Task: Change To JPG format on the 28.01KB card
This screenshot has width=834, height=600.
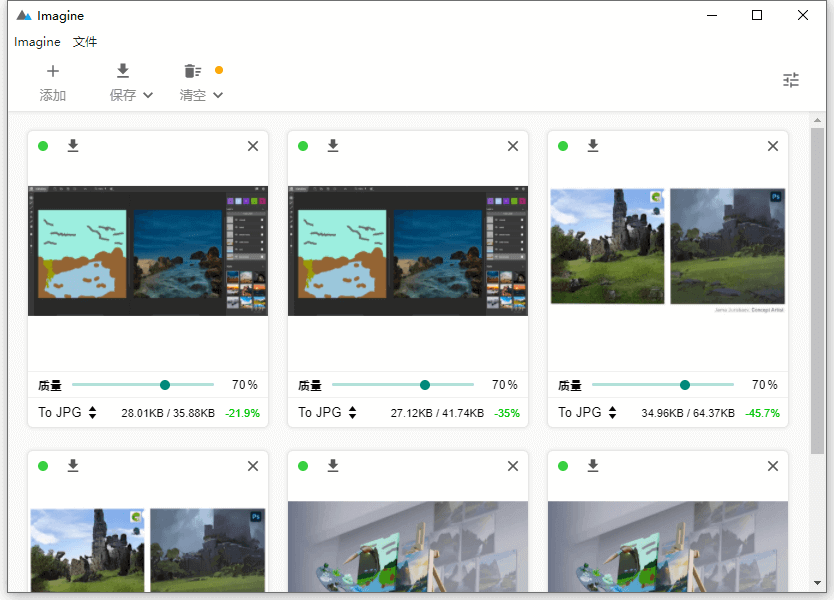Action: coord(67,413)
